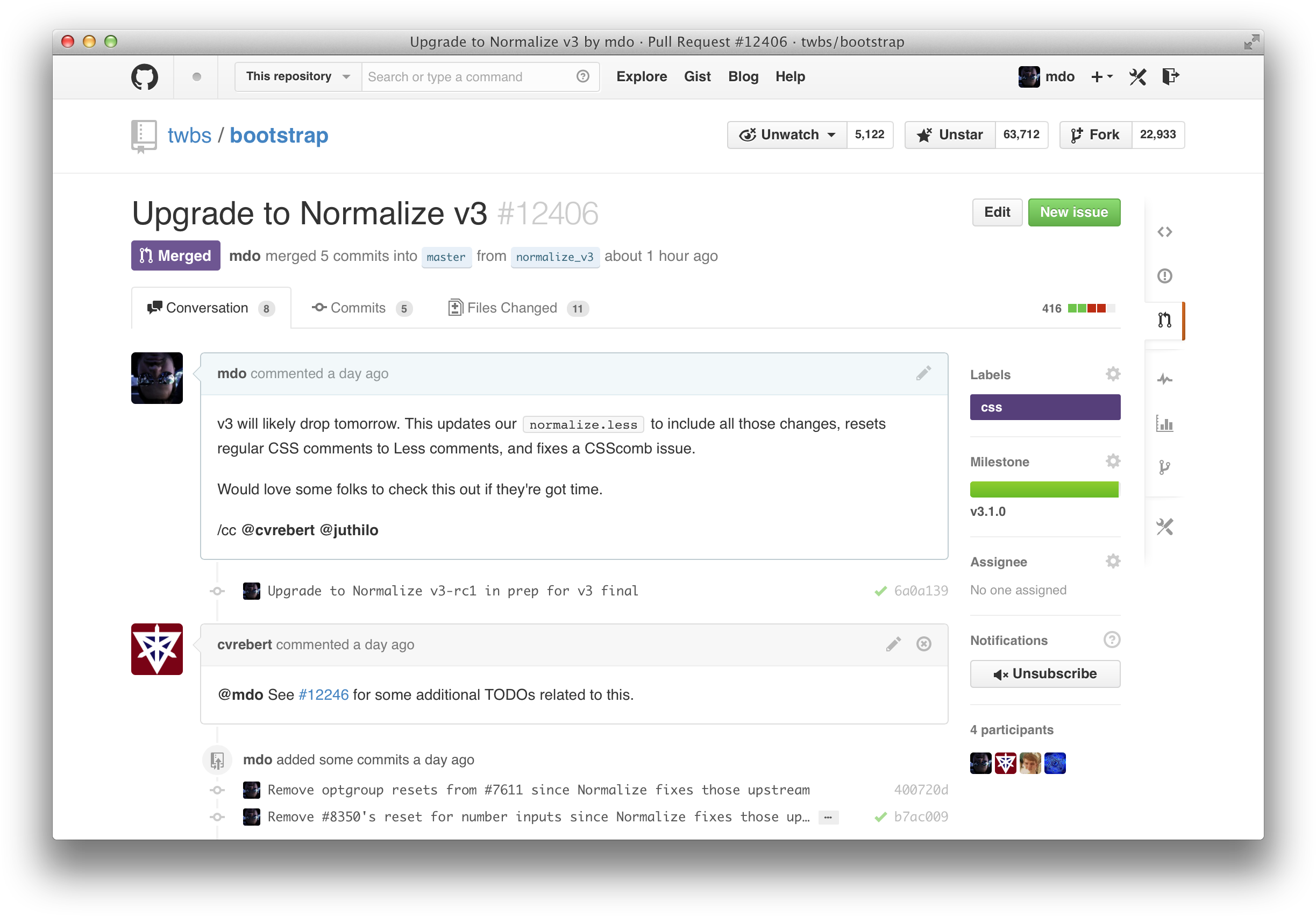
Task: Enter macOS fullscreen via window corner arrows
Action: tap(1251, 41)
